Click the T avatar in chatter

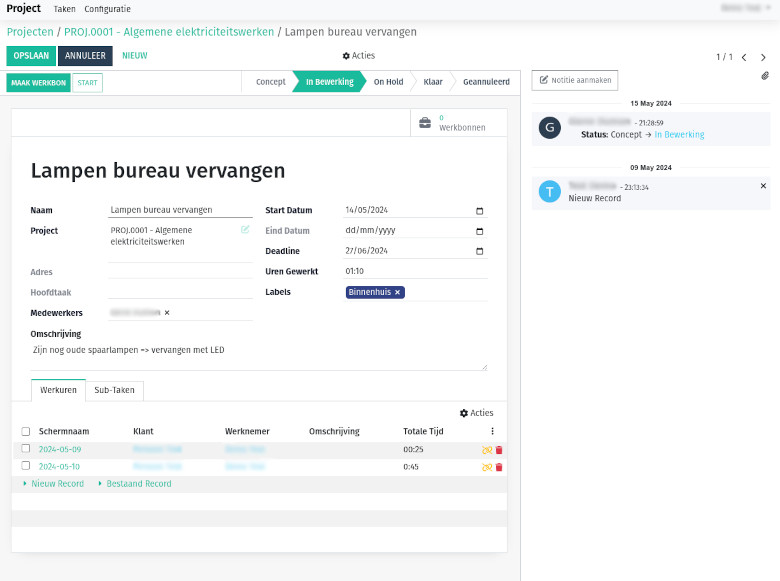[550, 192]
